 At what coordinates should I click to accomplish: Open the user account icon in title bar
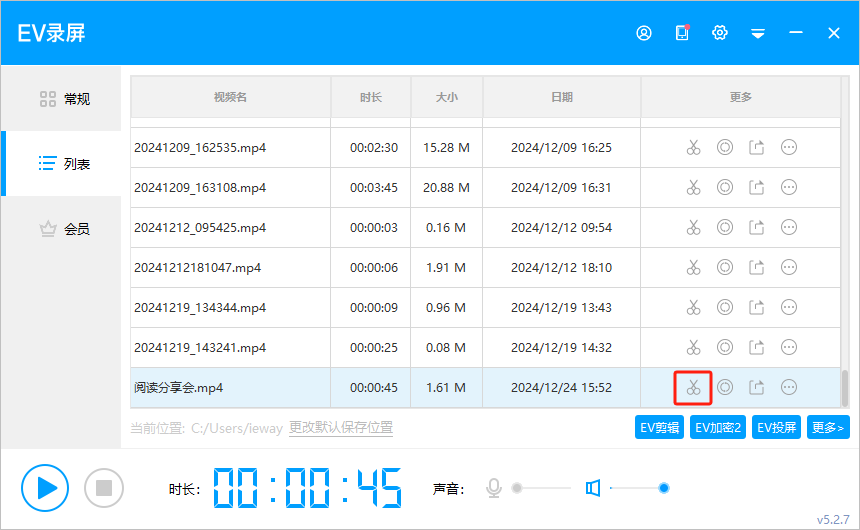[644, 33]
